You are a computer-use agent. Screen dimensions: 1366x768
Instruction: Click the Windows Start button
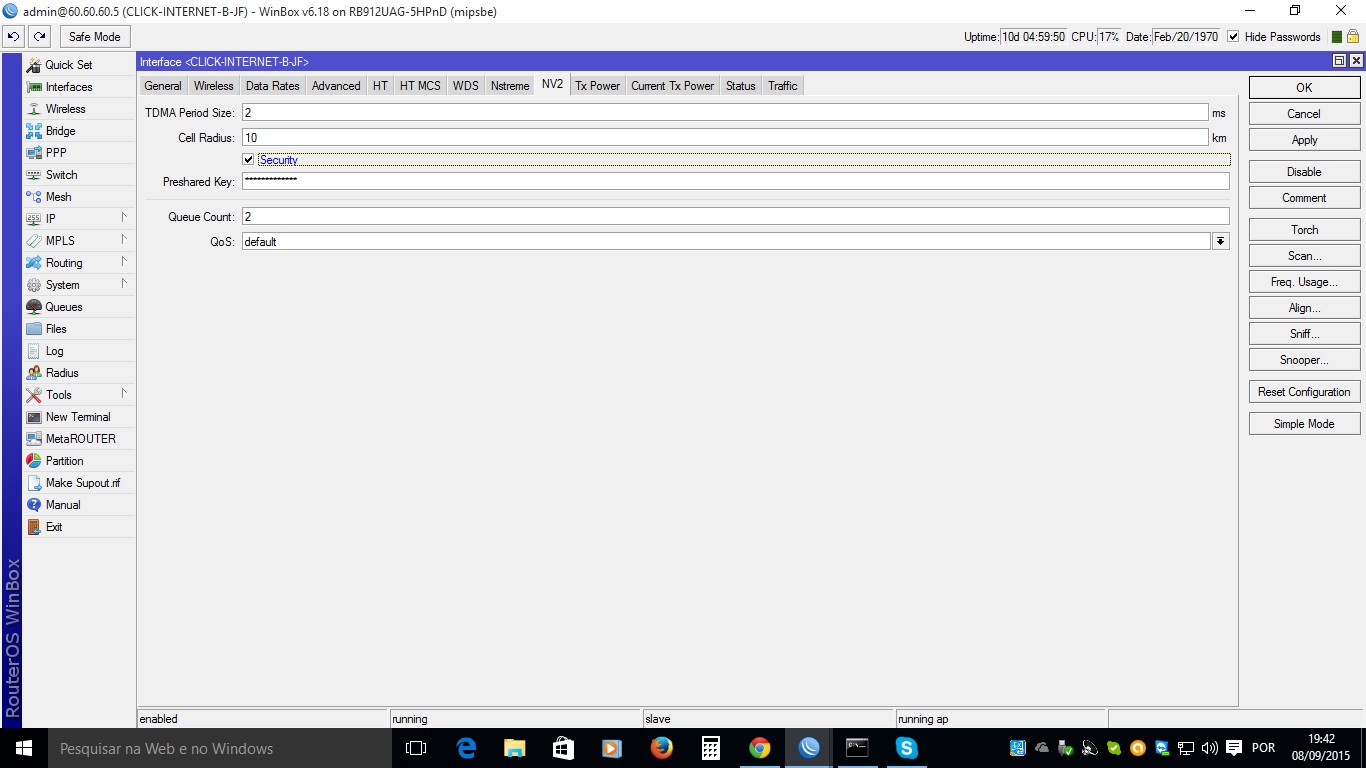coord(23,748)
